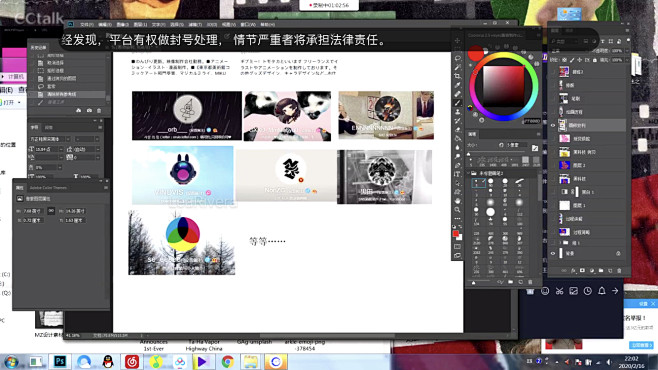Screen dimensions: 658x370
Task: Open the font style dropdown in Character panel
Action: pos(97,139)
